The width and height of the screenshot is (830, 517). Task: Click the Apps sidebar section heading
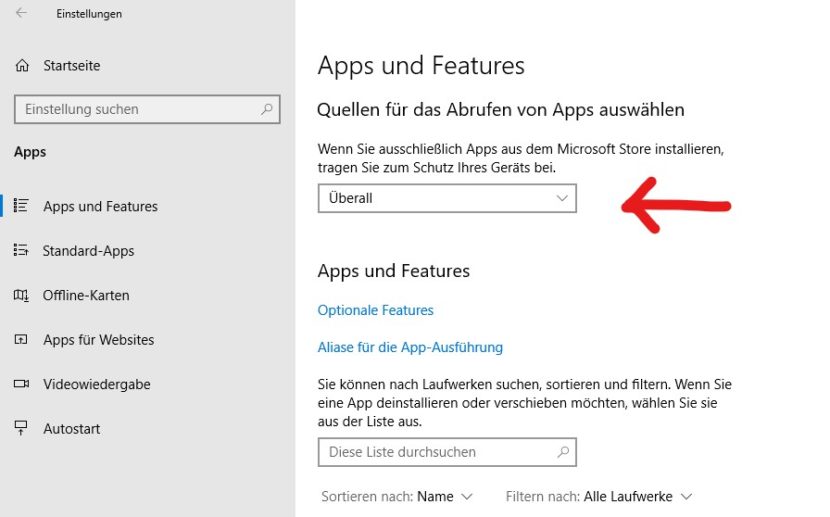click(30, 152)
